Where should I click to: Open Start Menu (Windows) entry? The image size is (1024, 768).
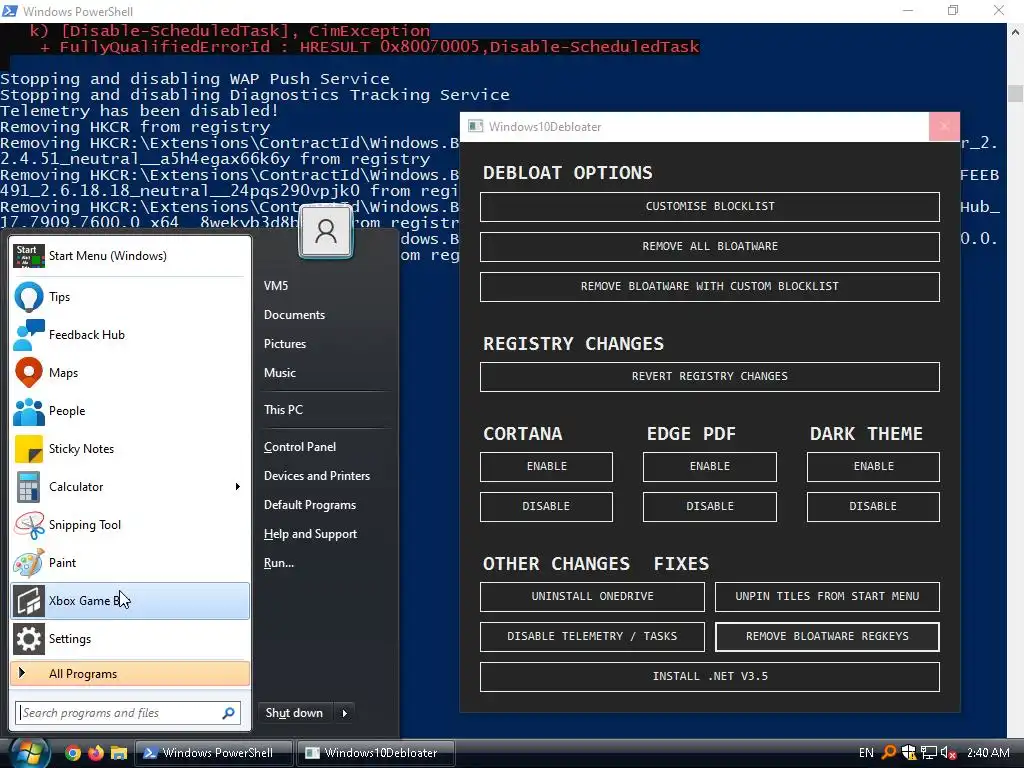[x=130, y=256]
